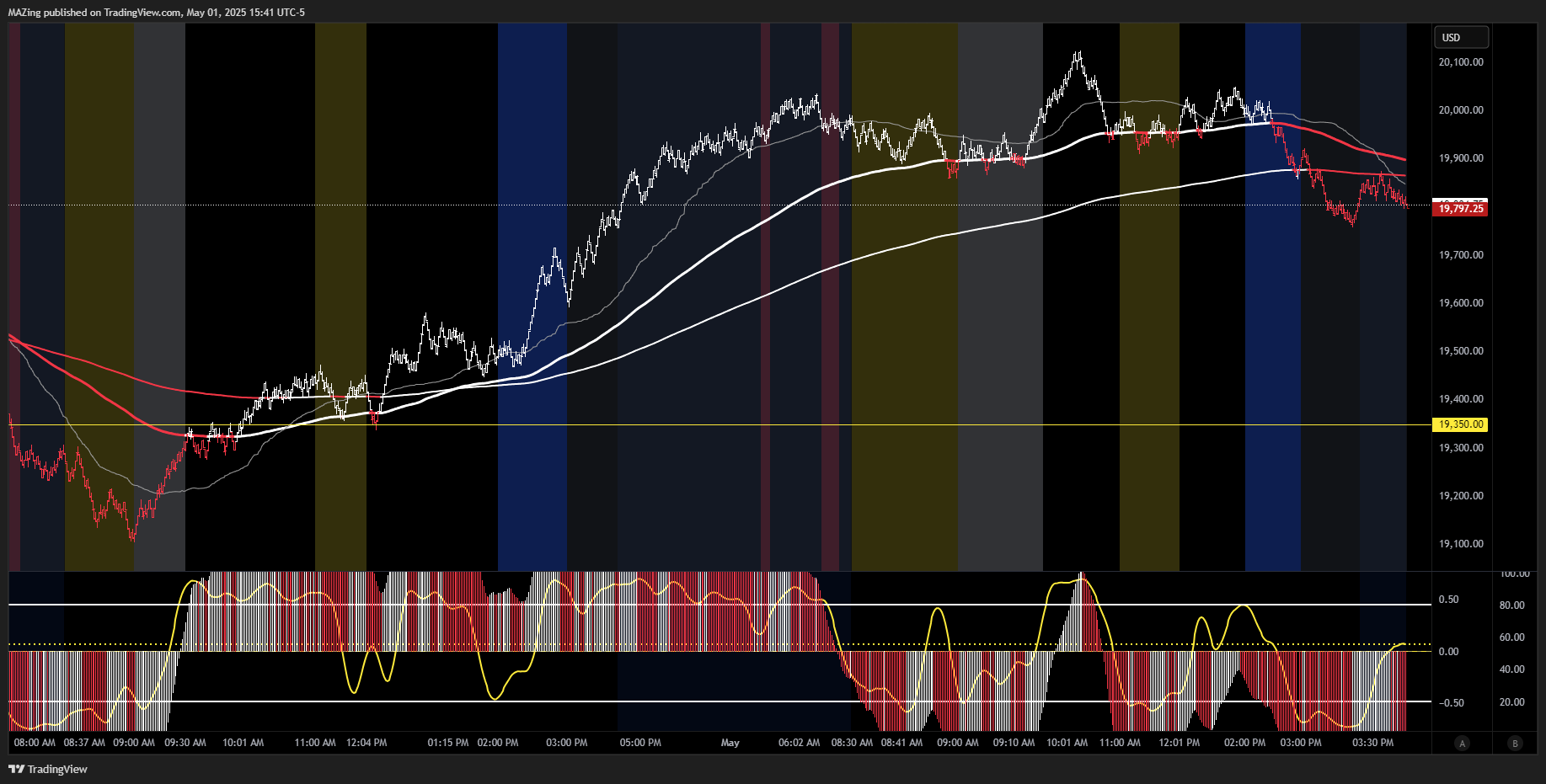Click the 19,300.00 price axis label
The height and width of the screenshot is (784, 1546).
pos(1461,447)
